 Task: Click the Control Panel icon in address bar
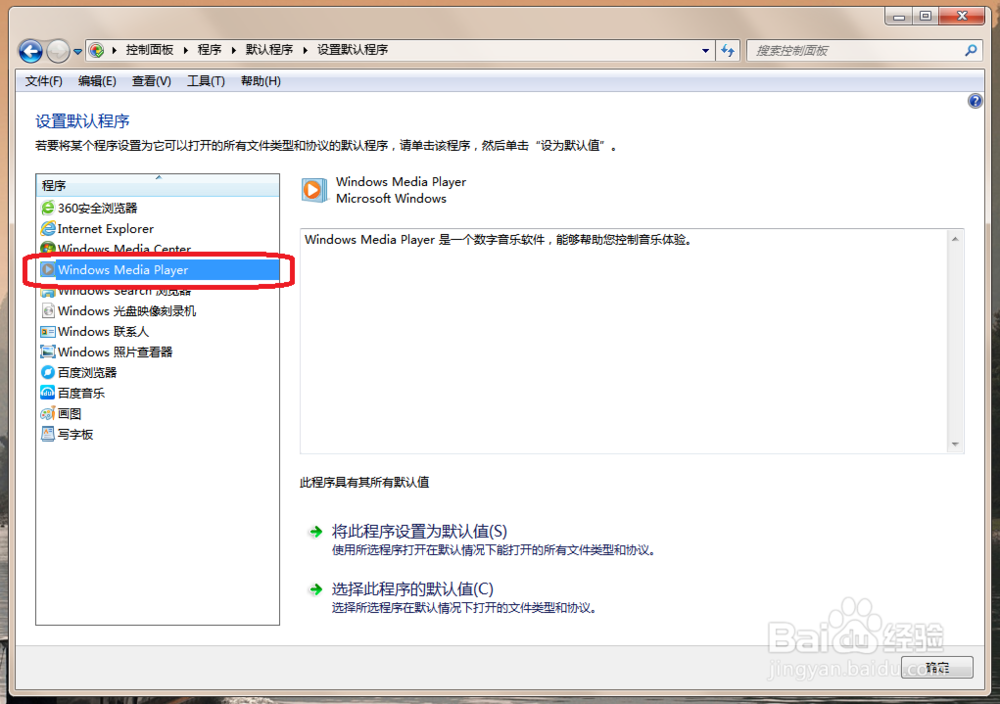coord(96,50)
